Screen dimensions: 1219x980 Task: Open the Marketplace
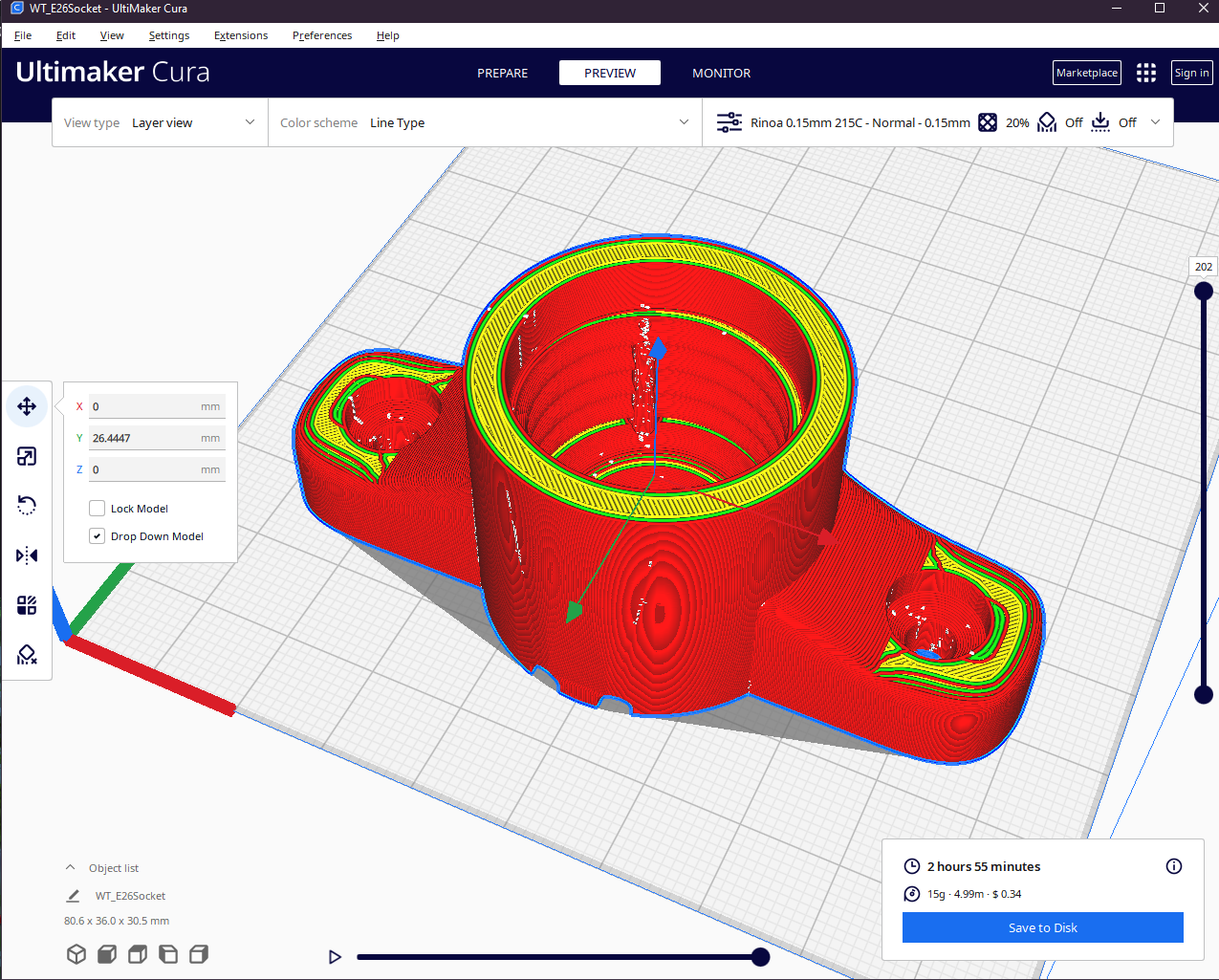[x=1087, y=73]
